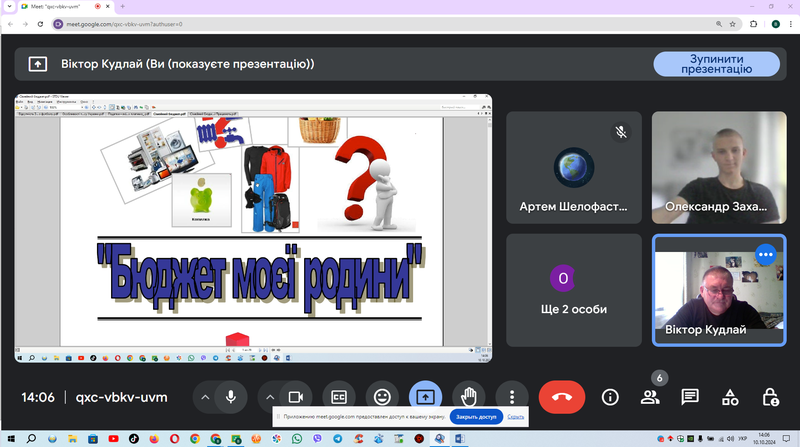The height and width of the screenshot is (447, 800).
Task: Open meeting details info icon
Action: [610, 397]
